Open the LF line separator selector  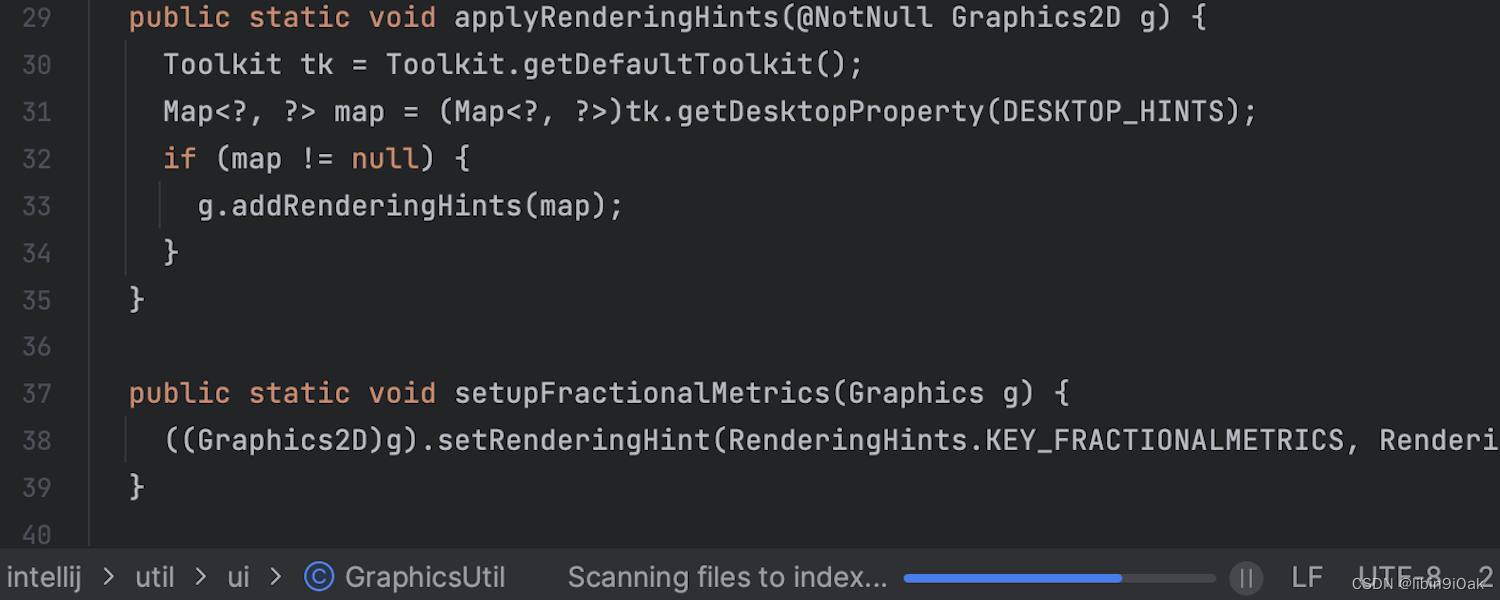tap(1307, 577)
